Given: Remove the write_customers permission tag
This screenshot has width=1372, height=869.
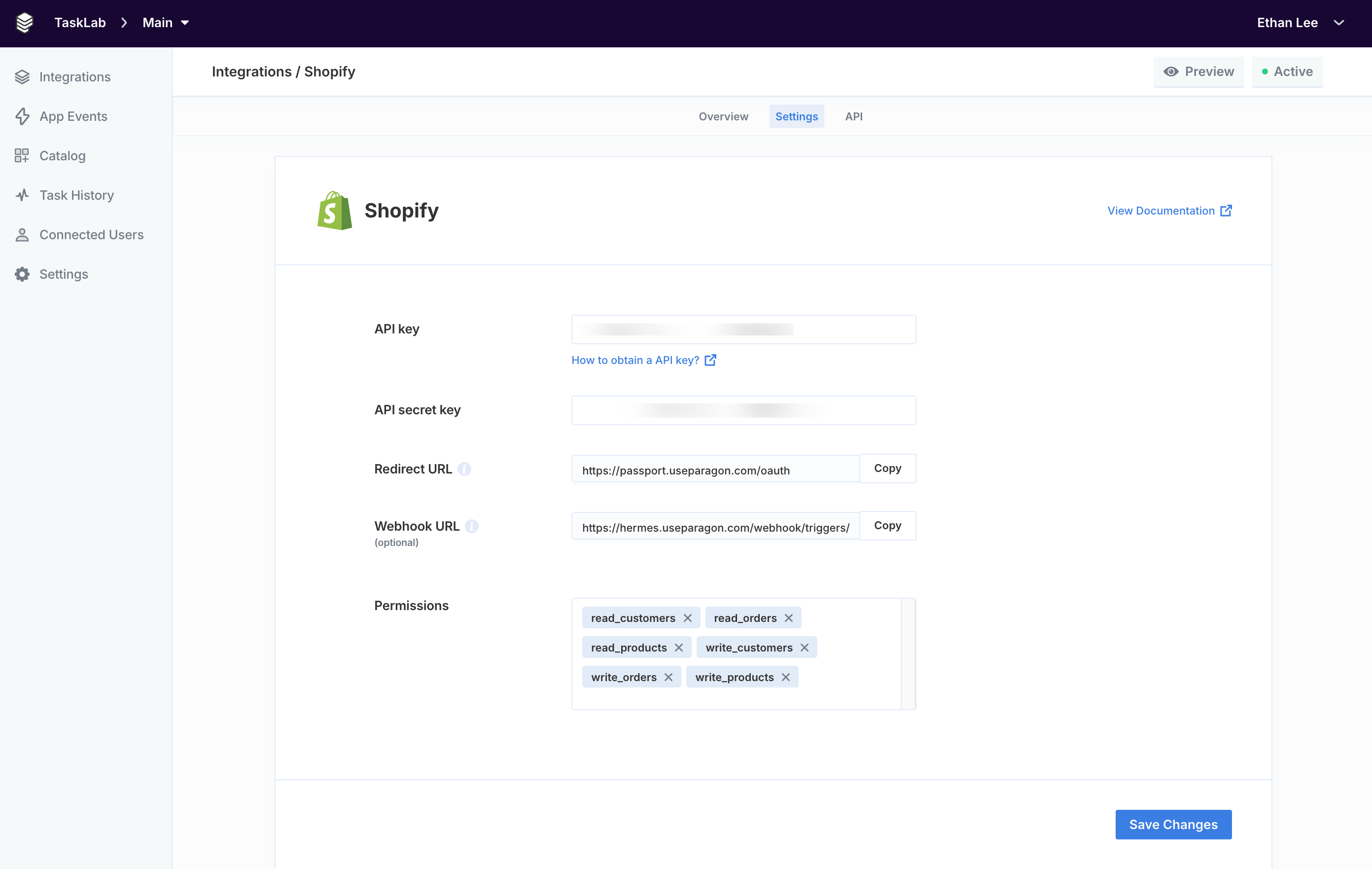Looking at the screenshot, I should tap(805, 648).
